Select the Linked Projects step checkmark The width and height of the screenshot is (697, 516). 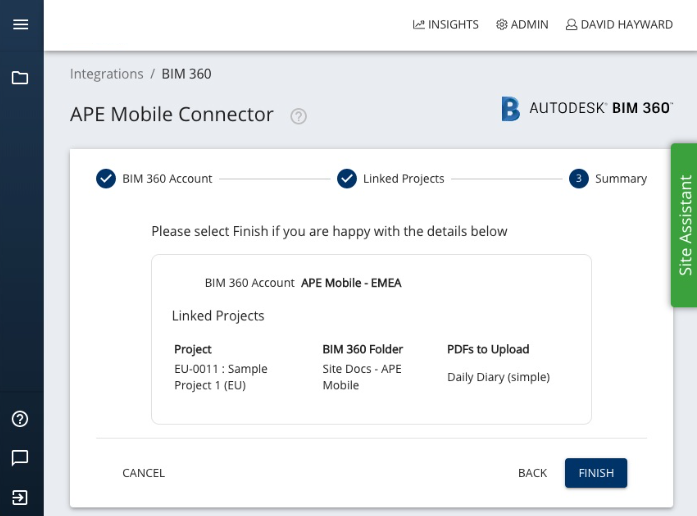(347, 179)
